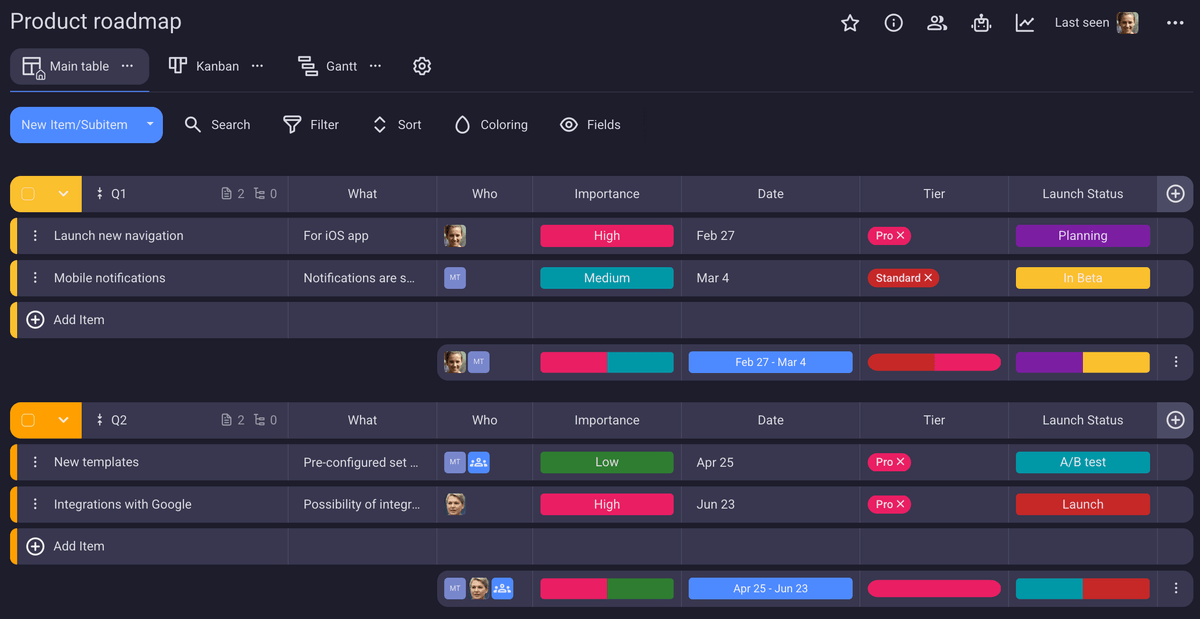Open the New Item/Subitem dropdown arrow
The image size is (1200, 619).
coord(150,124)
